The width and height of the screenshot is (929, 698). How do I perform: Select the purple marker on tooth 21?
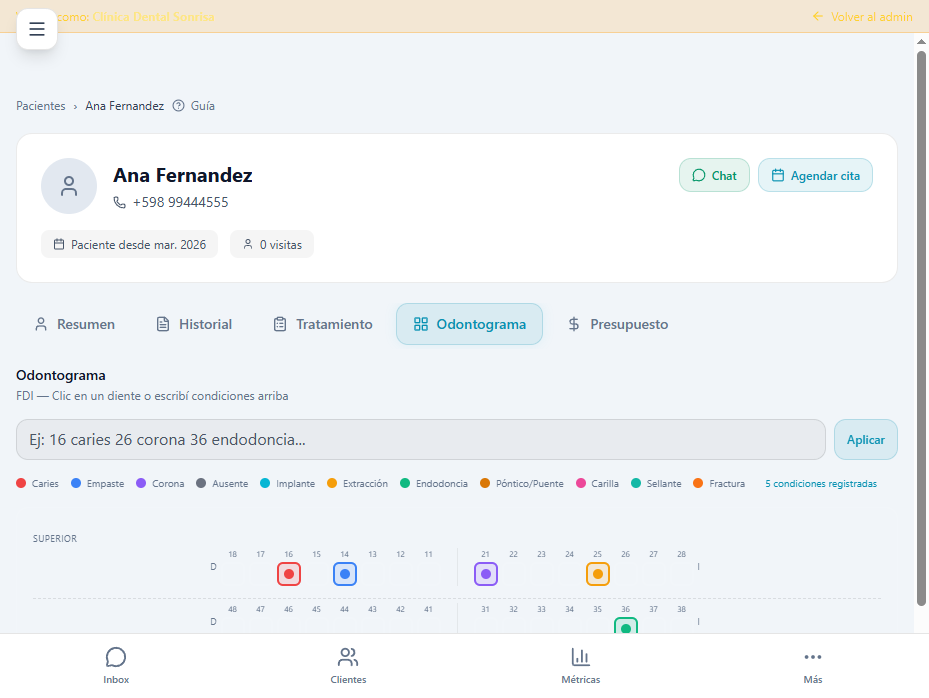coord(485,574)
